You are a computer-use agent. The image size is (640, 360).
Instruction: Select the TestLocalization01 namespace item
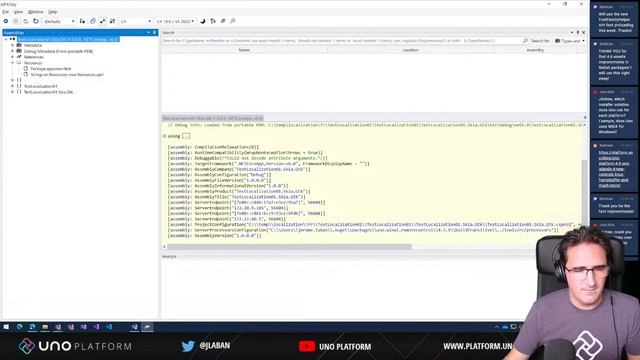(x=40, y=86)
